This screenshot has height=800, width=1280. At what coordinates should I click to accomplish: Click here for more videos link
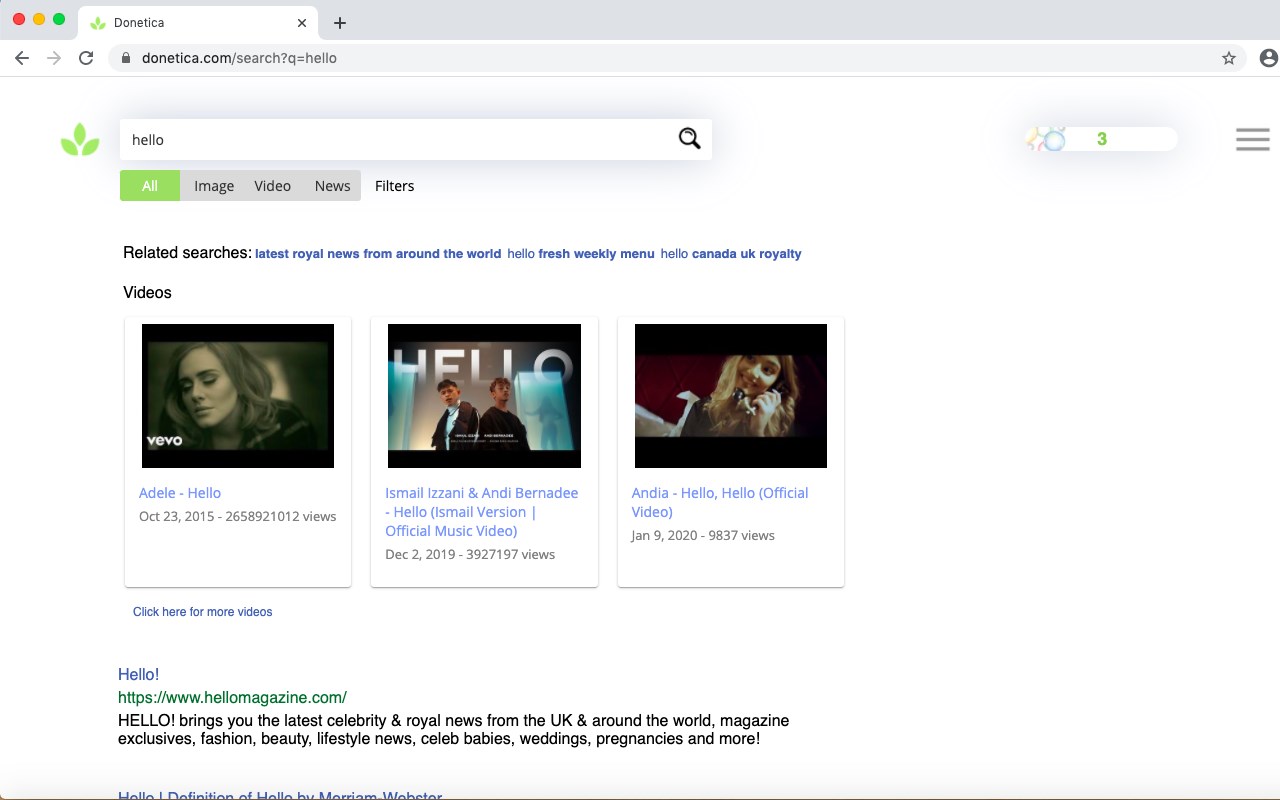[202, 612]
